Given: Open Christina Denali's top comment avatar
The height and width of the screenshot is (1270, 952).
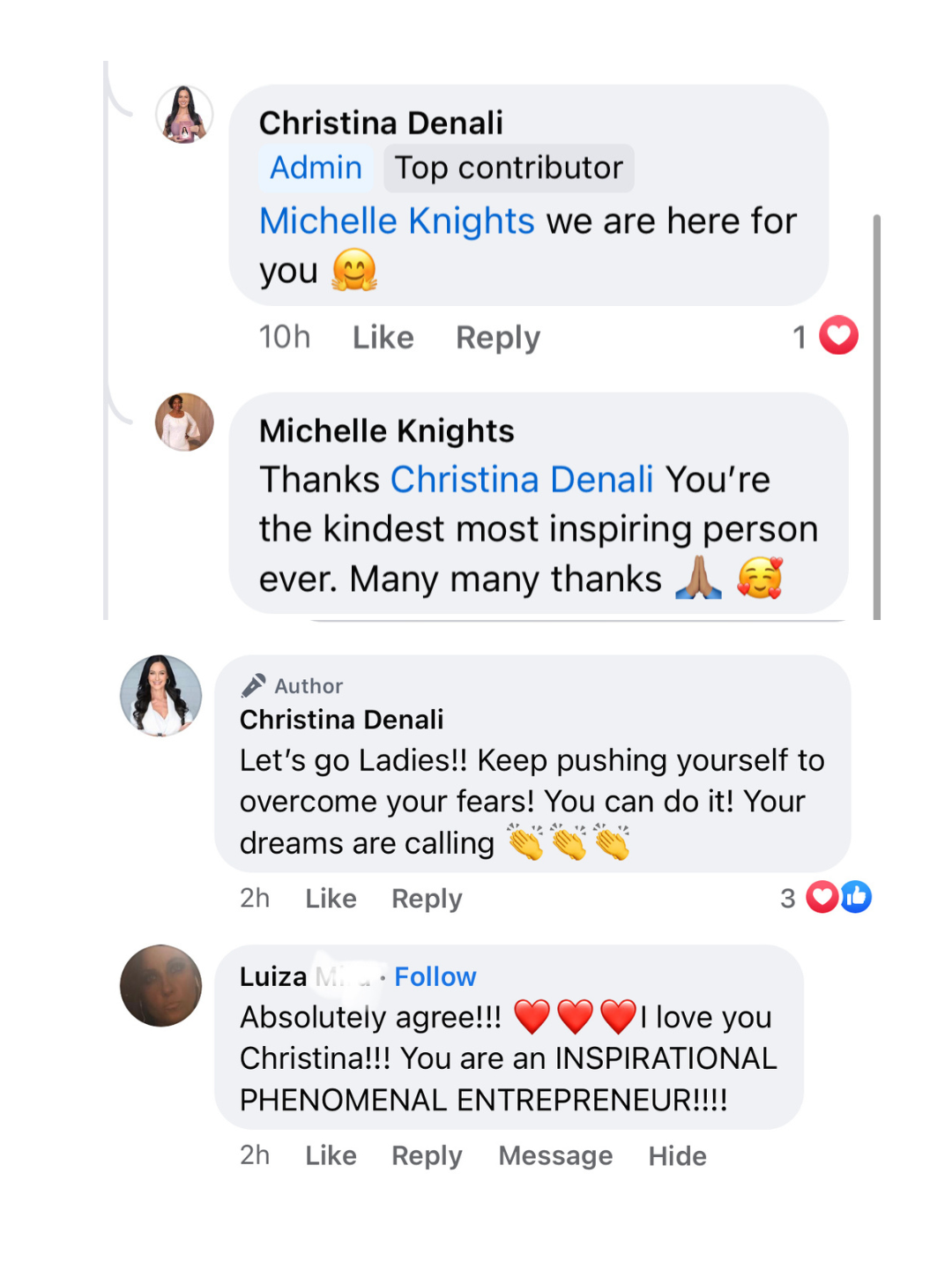Looking at the screenshot, I should [x=184, y=115].
